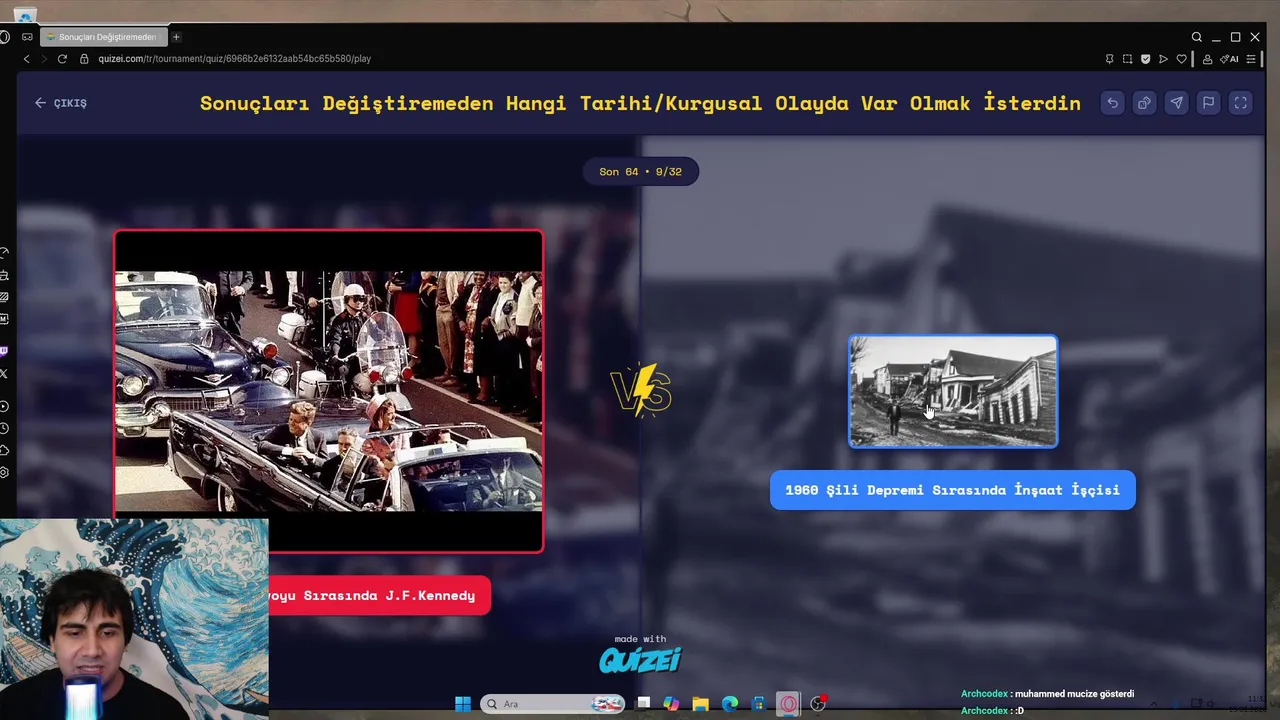This screenshot has height=720, width=1280.
Task: Click the GX Corner gamepad icon
Action: (x=27, y=37)
